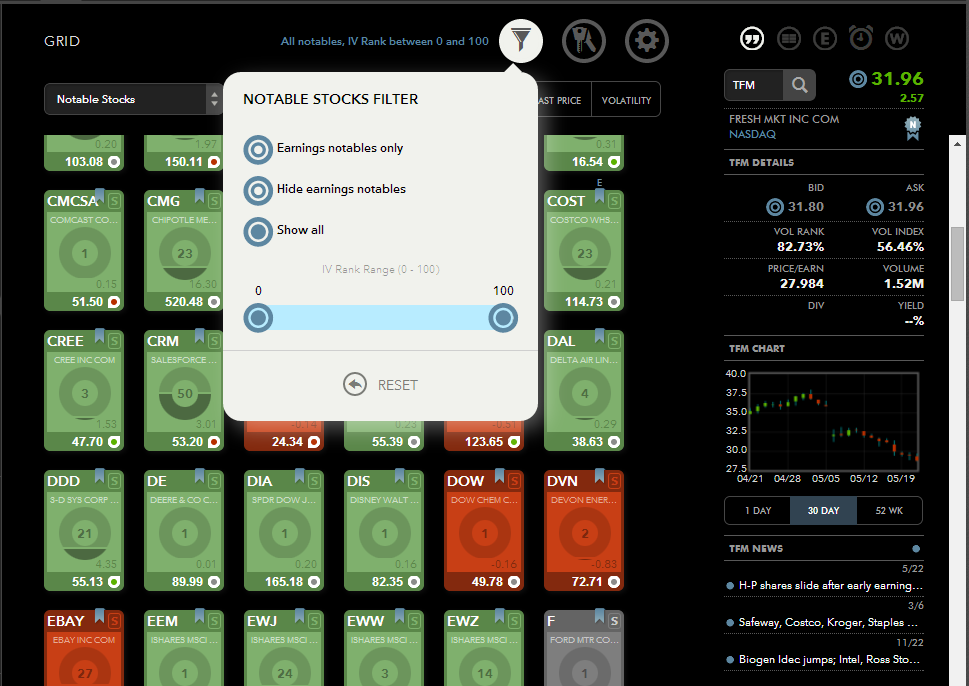Click the S badge on the COST card
Viewport: 969px width, 686px height.
[x=614, y=201]
